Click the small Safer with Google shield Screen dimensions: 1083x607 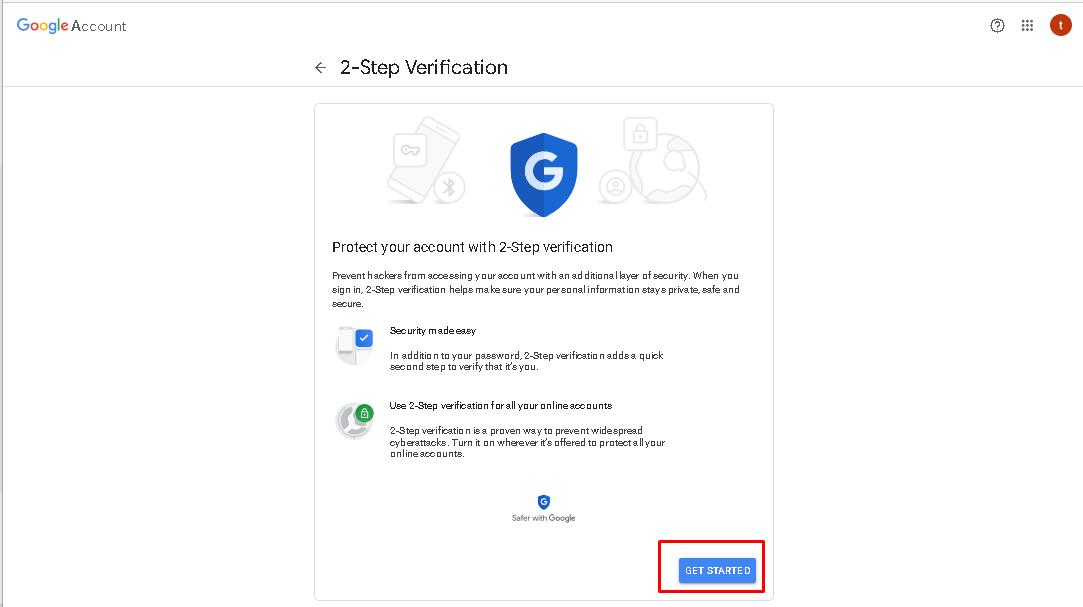tap(544, 502)
